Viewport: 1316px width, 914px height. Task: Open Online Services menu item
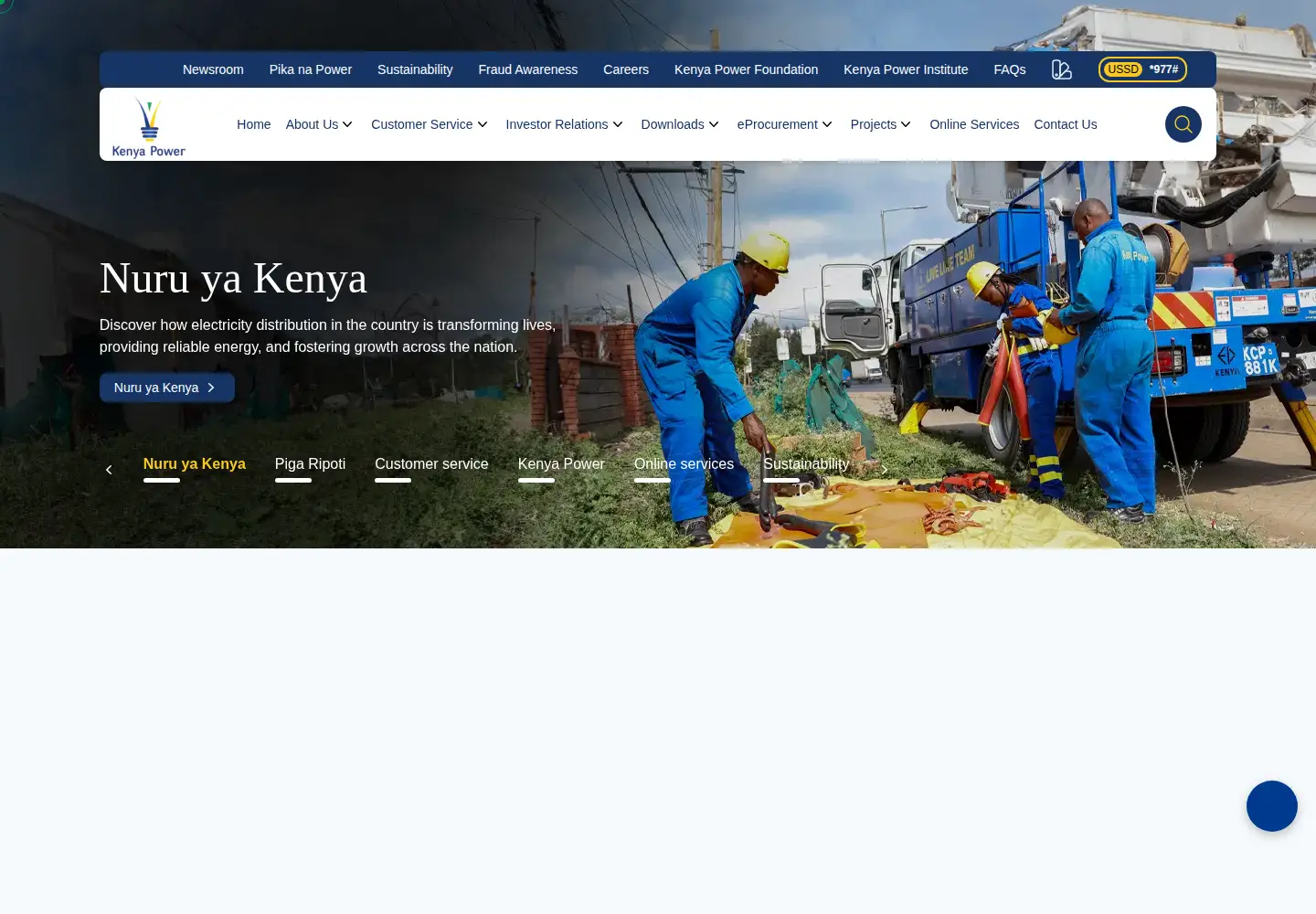coord(974,124)
